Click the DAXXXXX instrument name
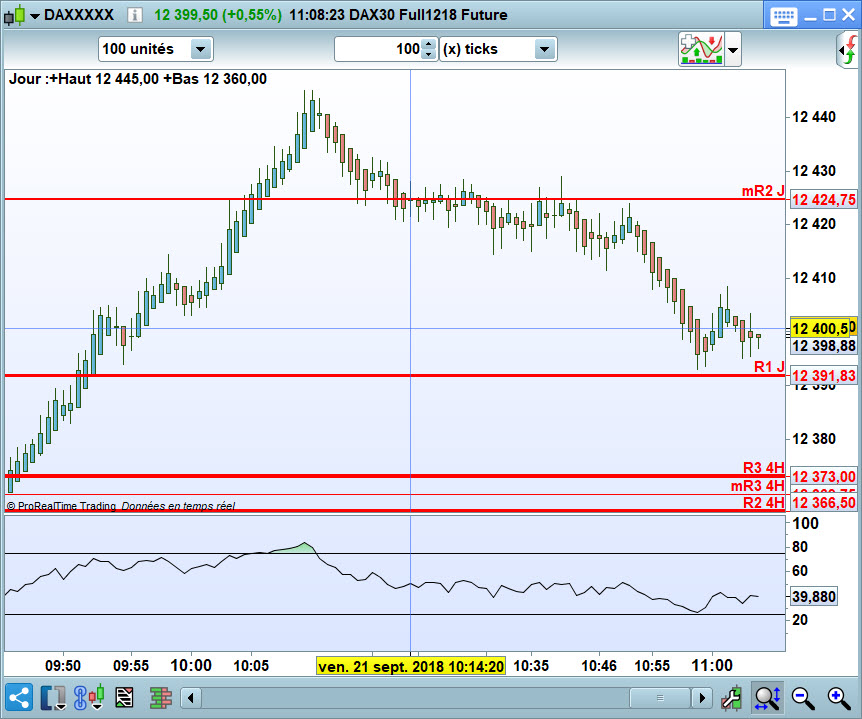 coord(79,15)
